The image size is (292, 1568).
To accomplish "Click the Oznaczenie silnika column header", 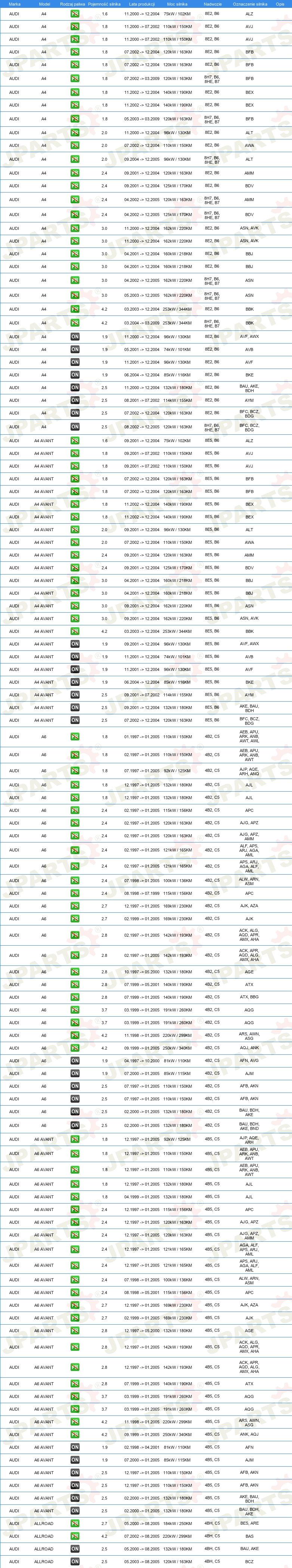I will point(250,4).
